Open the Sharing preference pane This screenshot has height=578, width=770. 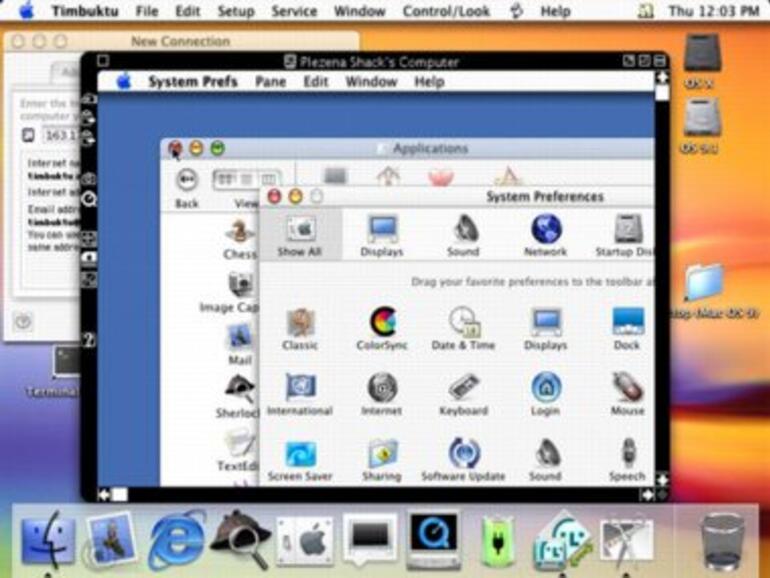coord(382,460)
